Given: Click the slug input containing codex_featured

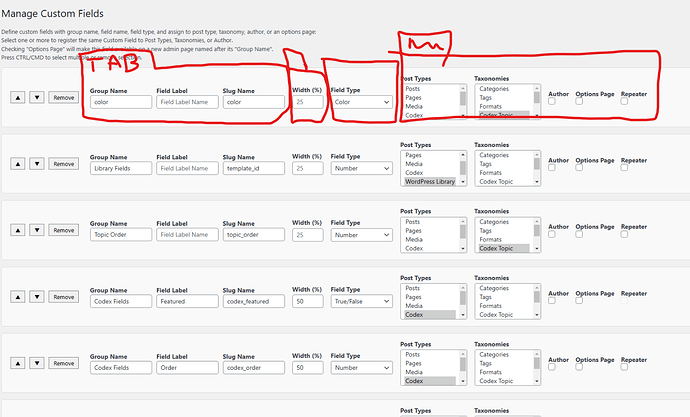Looking at the screenshot, I should (x=254, y=301).
